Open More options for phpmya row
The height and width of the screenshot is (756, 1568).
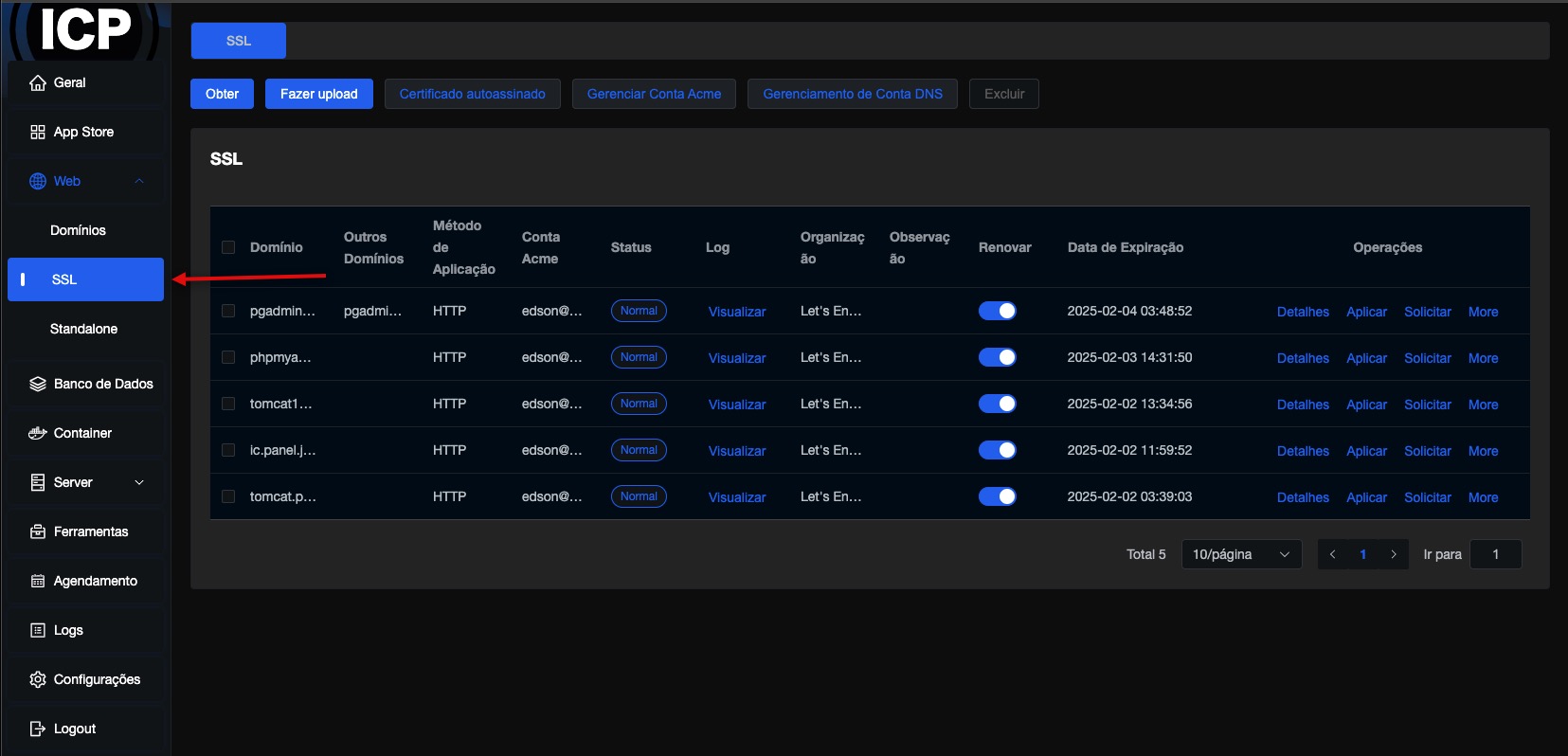point(1484,358)
